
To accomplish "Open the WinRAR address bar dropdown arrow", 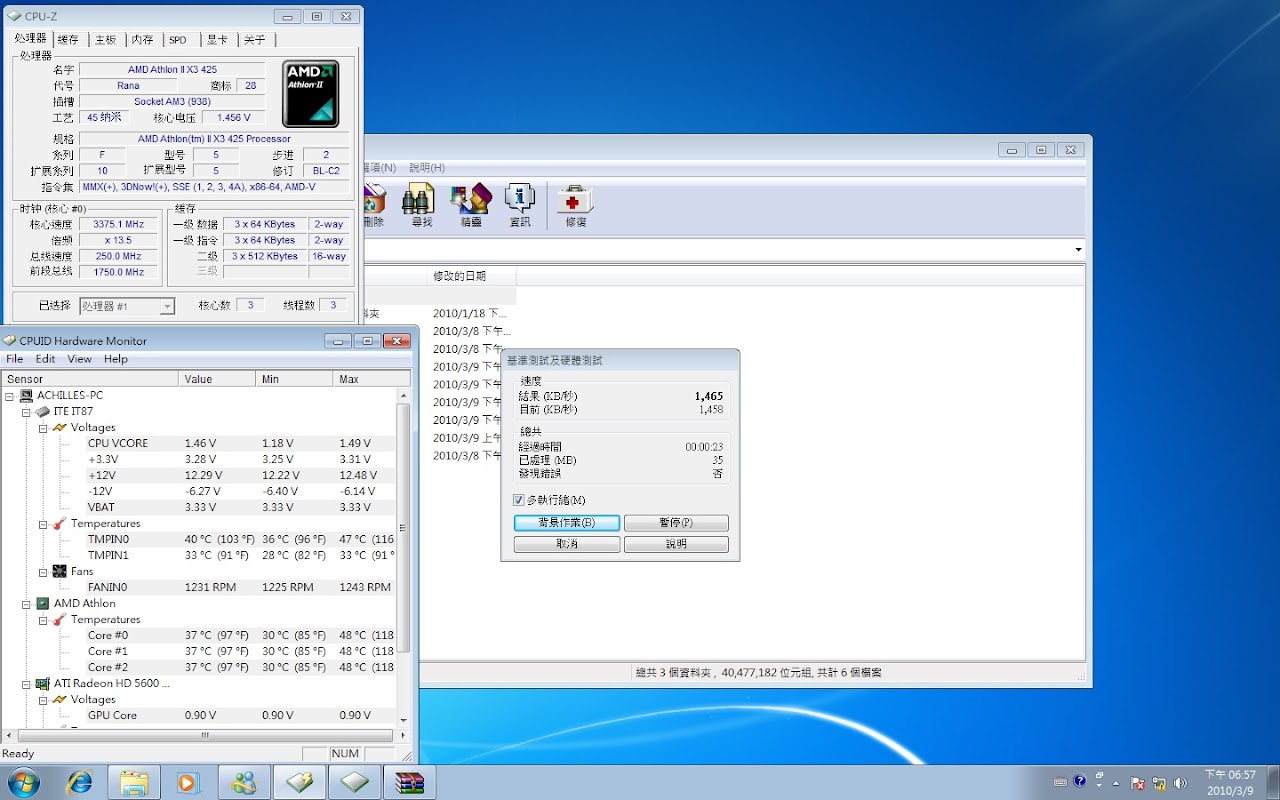I will (x=1078, y=249).
